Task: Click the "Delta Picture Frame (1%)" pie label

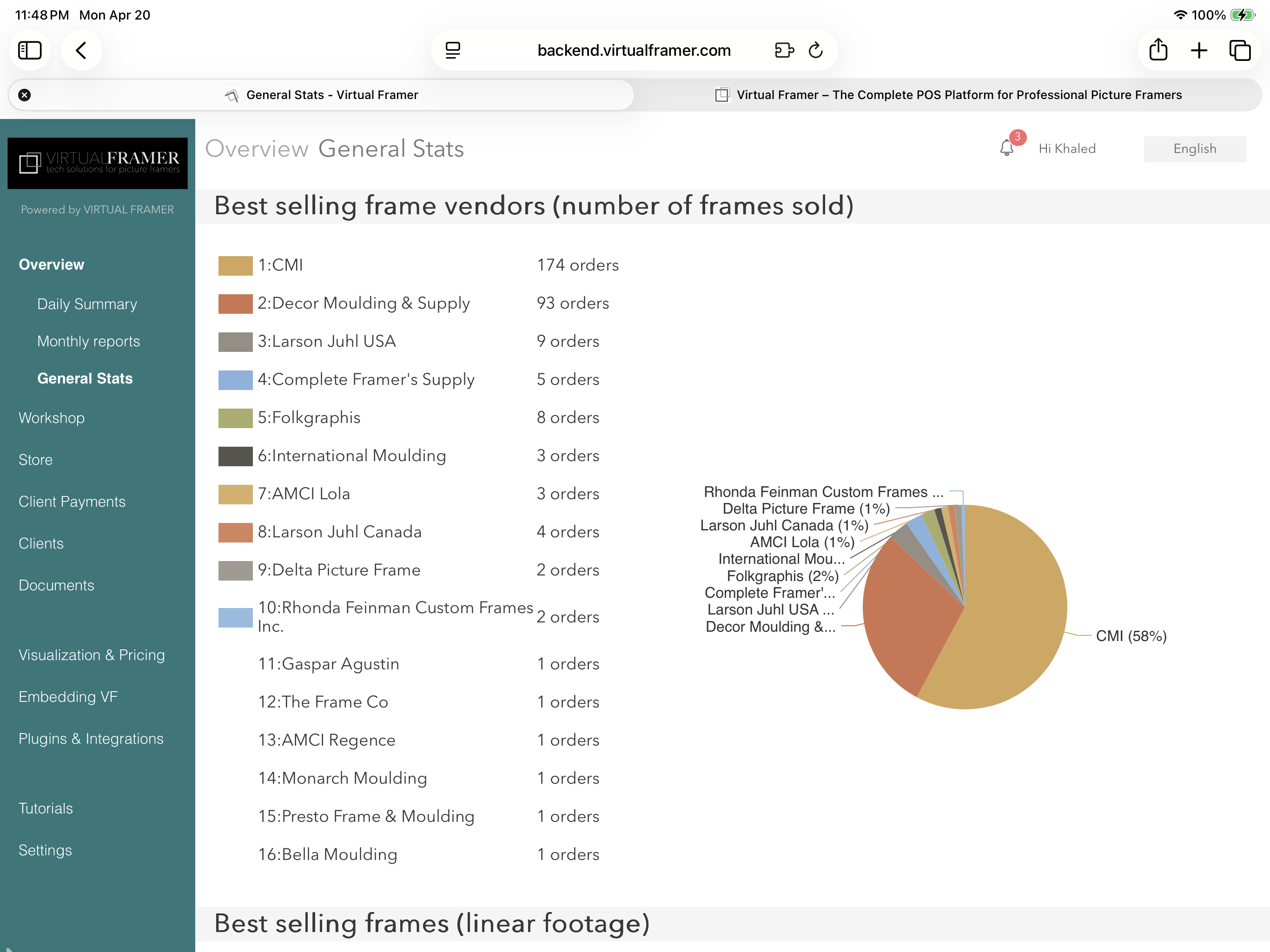Action: [x=806, y=509]
